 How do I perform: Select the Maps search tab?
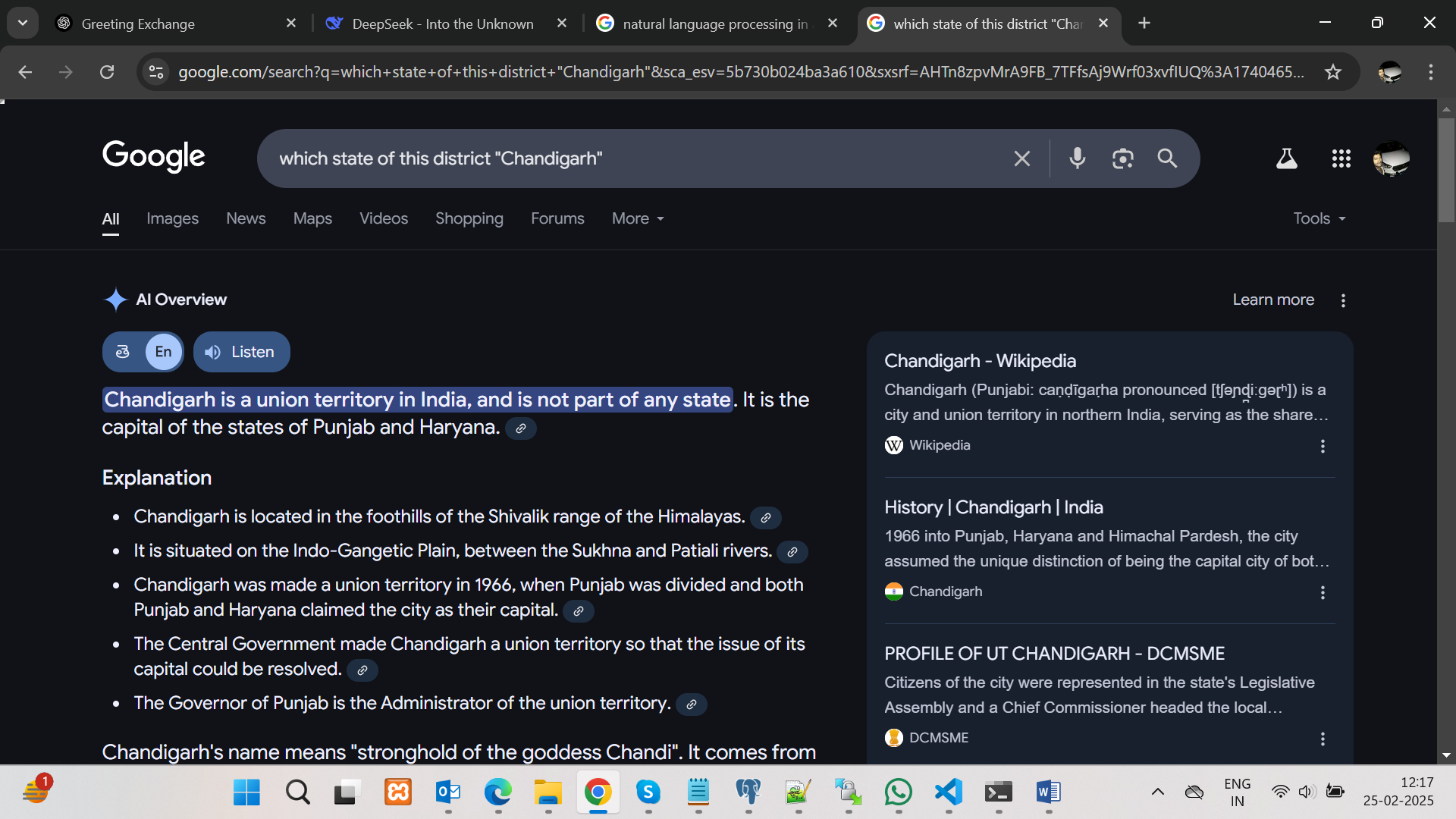[x=312, y=218]
